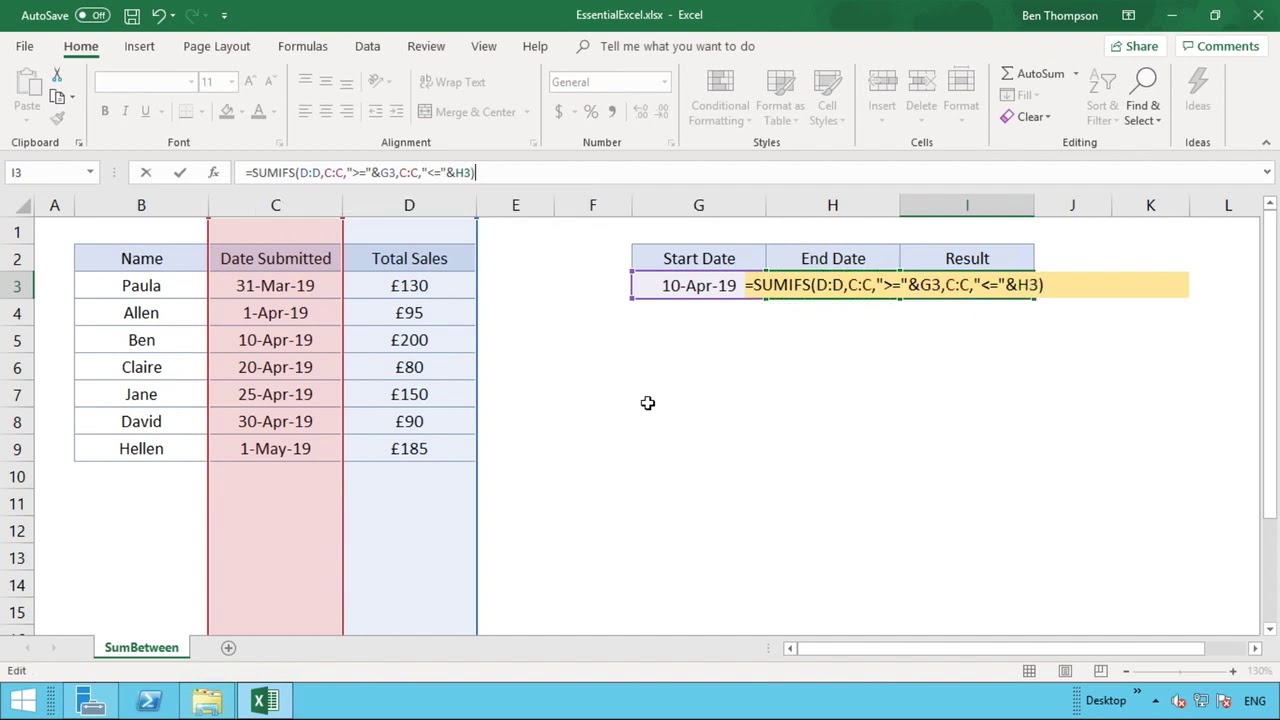
Task: Toggle Italic formatting
Action: [x=125, y=111]
